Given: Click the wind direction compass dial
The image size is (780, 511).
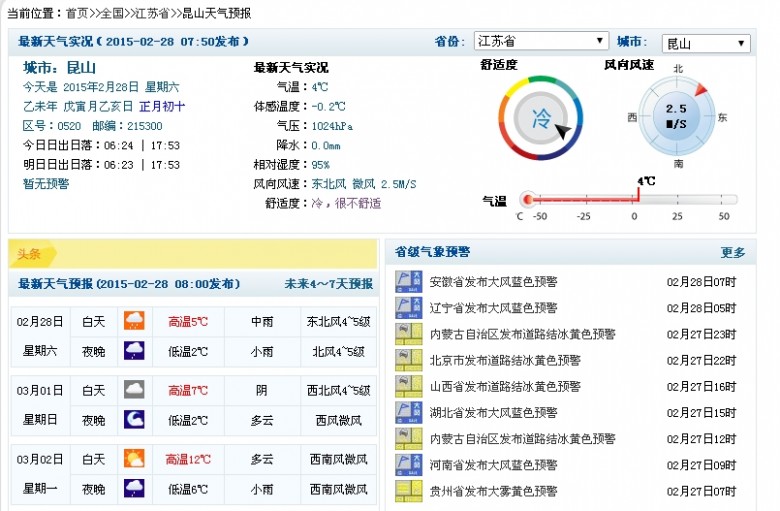Looking at the screenshot, I should pyautogui.click(x=677, y=115).
